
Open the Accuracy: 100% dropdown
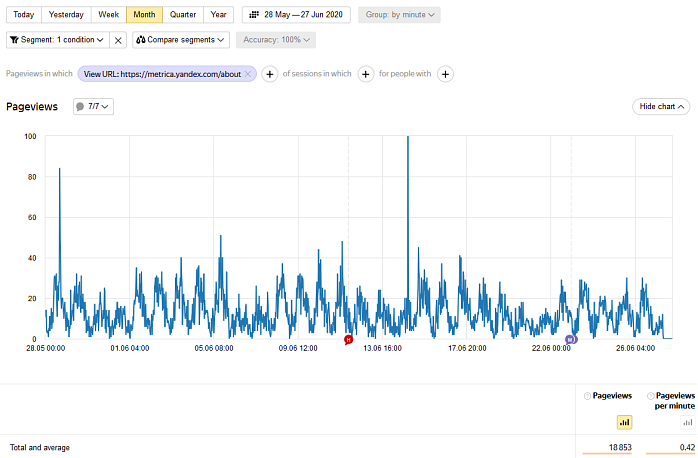pyautogui.click(x=276, y=40)
